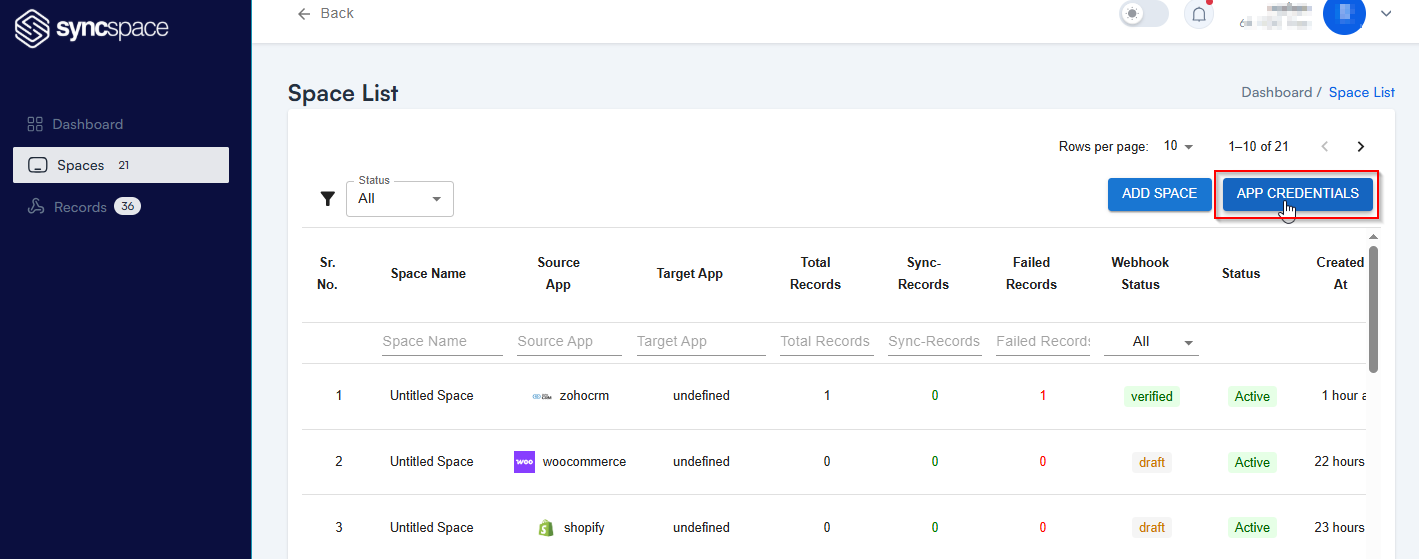1419x559 pixels.
Task: Click the SyncSpace logo icon
Action: click(x=32, y=28)
